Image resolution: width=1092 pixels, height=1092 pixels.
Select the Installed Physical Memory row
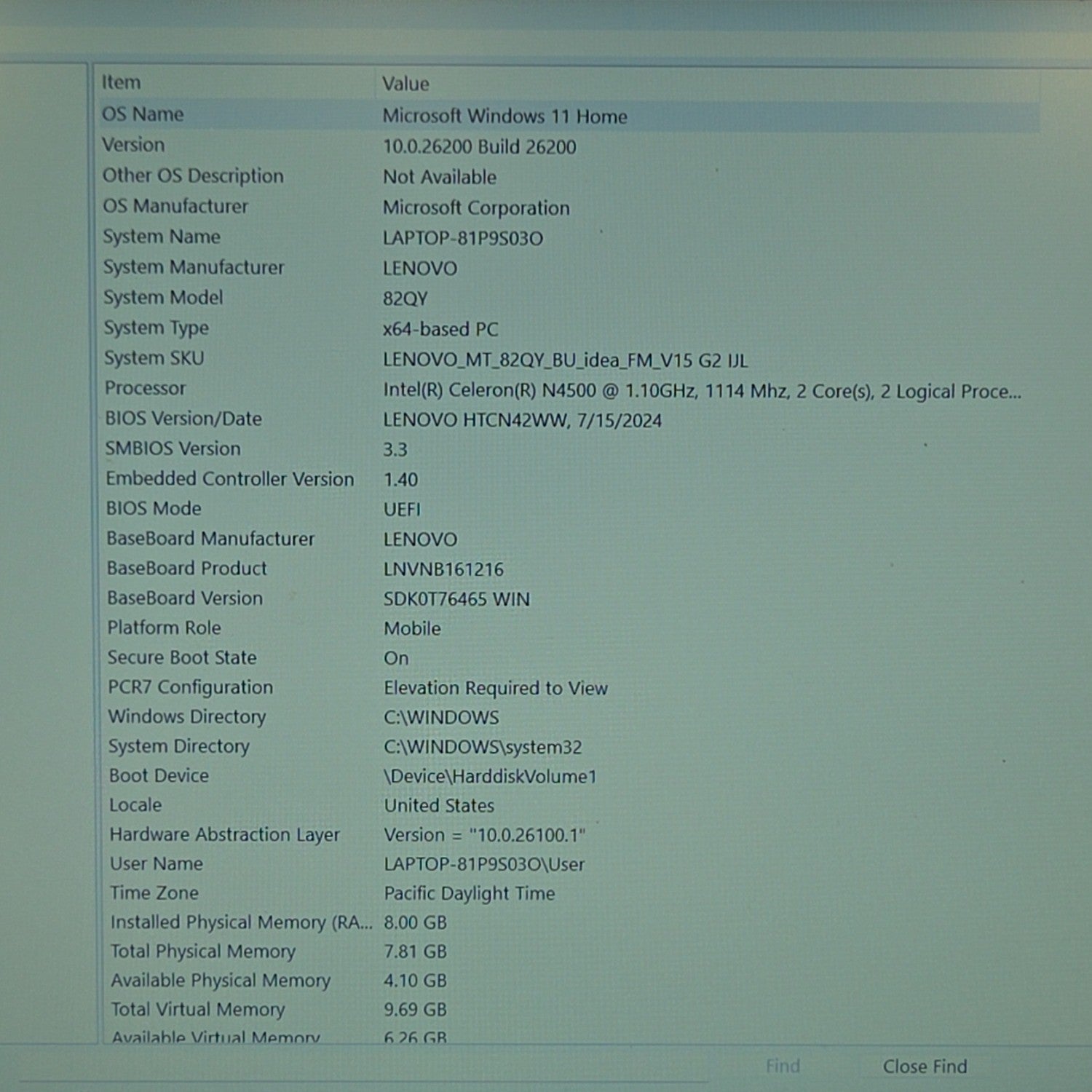click(568, 922)
